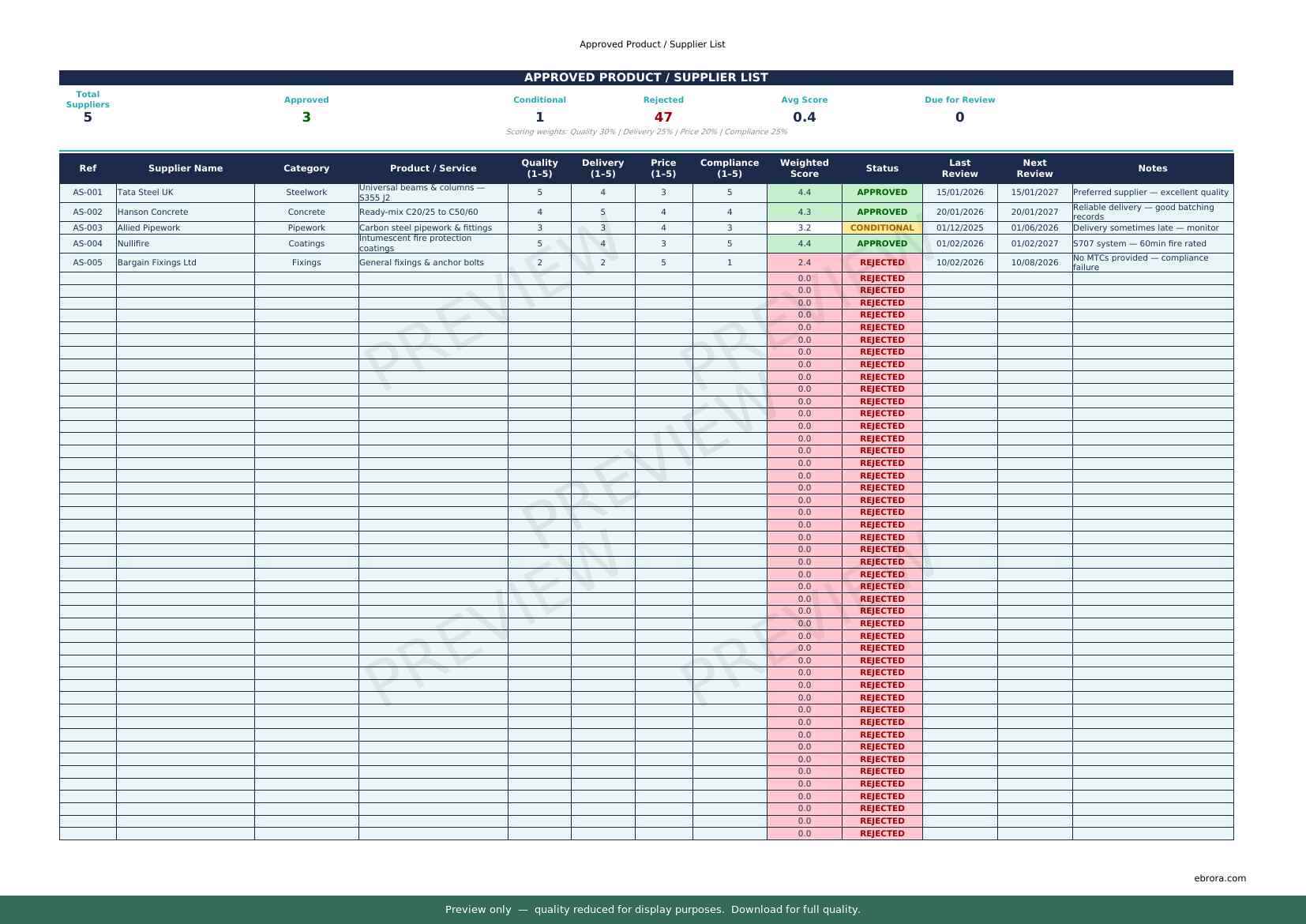The width and height of the screenshot is (1306, 924).
Task: Click the Due for Review label
Action: 959,100
